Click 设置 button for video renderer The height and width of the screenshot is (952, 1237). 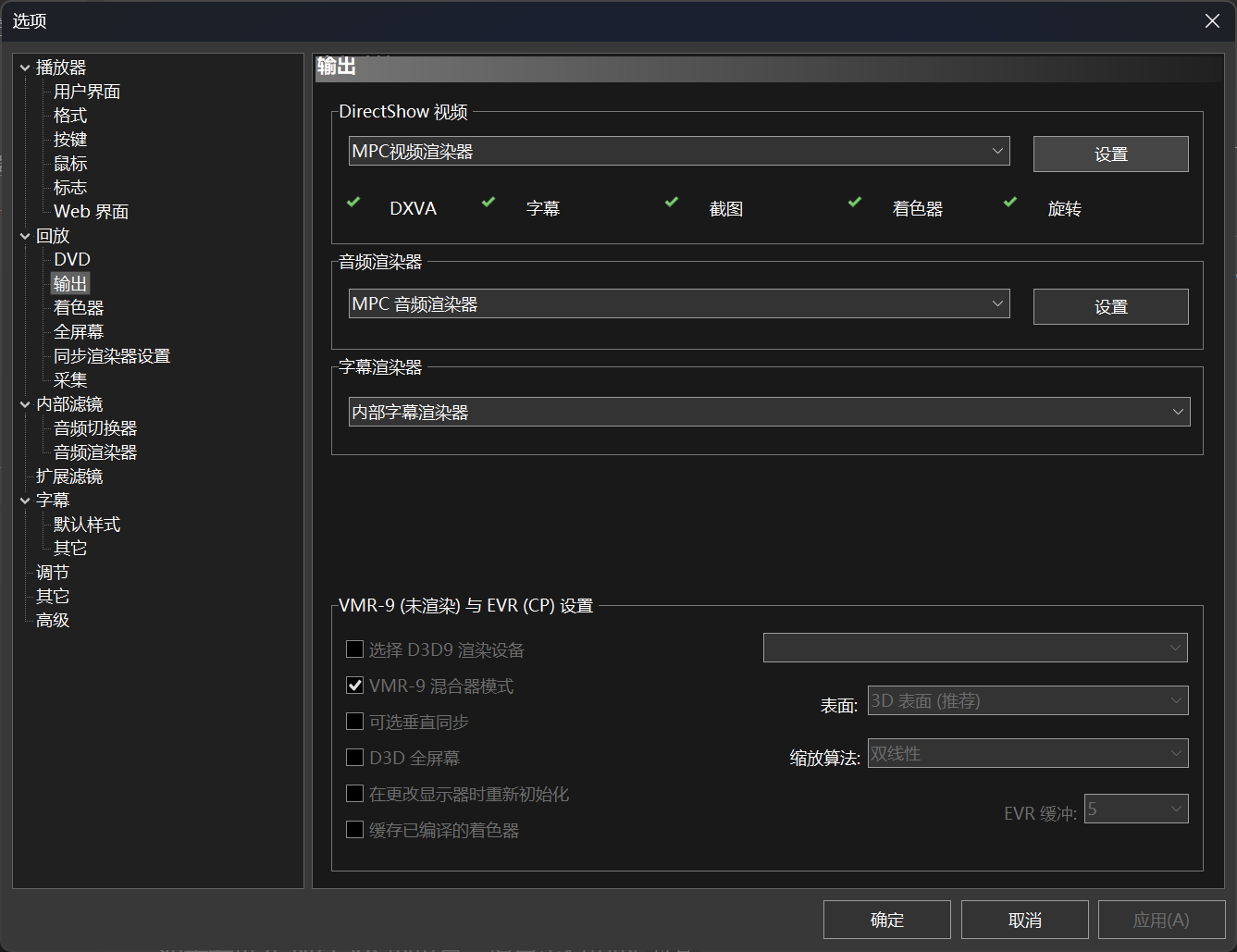pyautogui.click(x=1110, y=155)
